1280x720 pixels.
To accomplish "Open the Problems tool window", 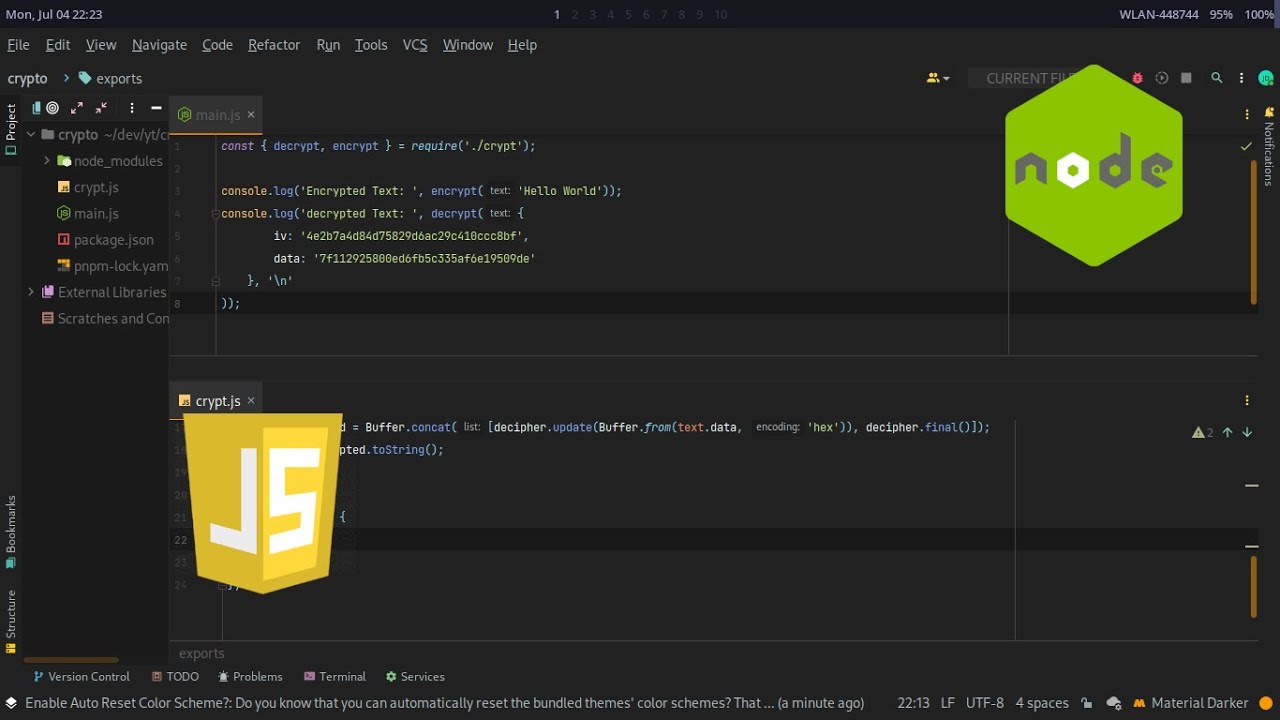I will 250,677.
